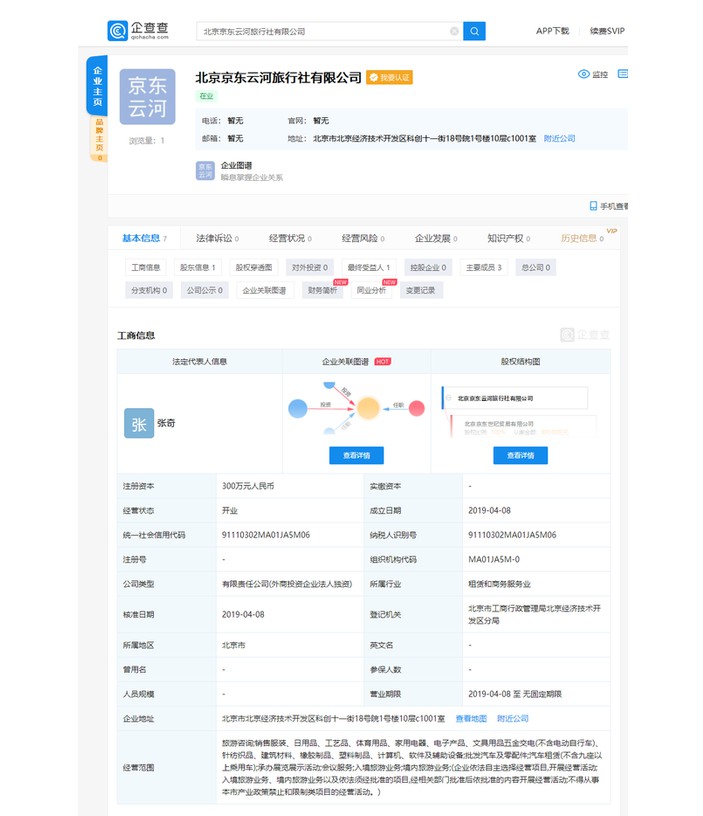Switch to 经营风险 tab
The width and height of the screenshot is (703, 816).
[363, 238]
